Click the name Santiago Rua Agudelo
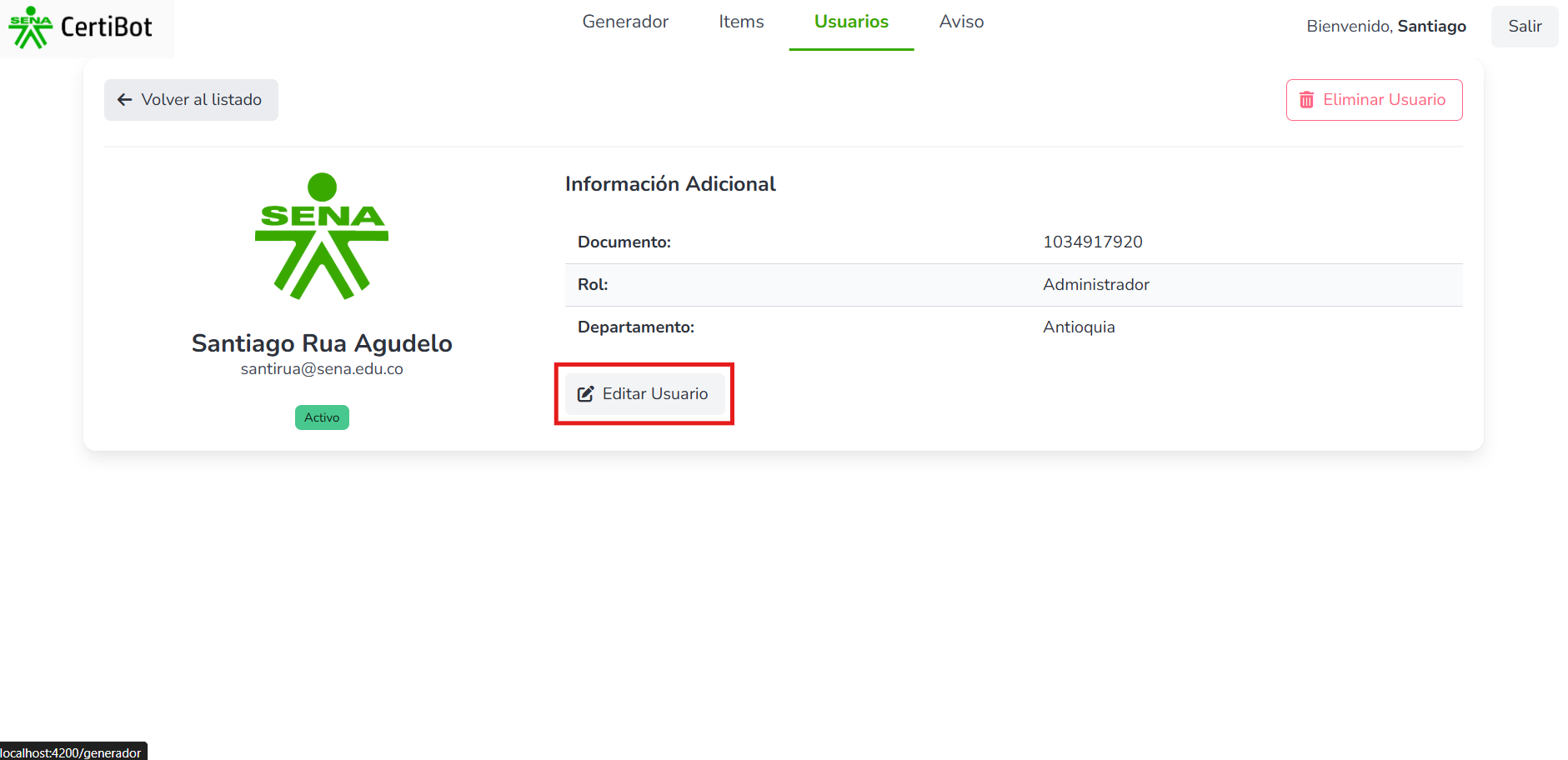 pyautogui.click(x=322, y=343)
